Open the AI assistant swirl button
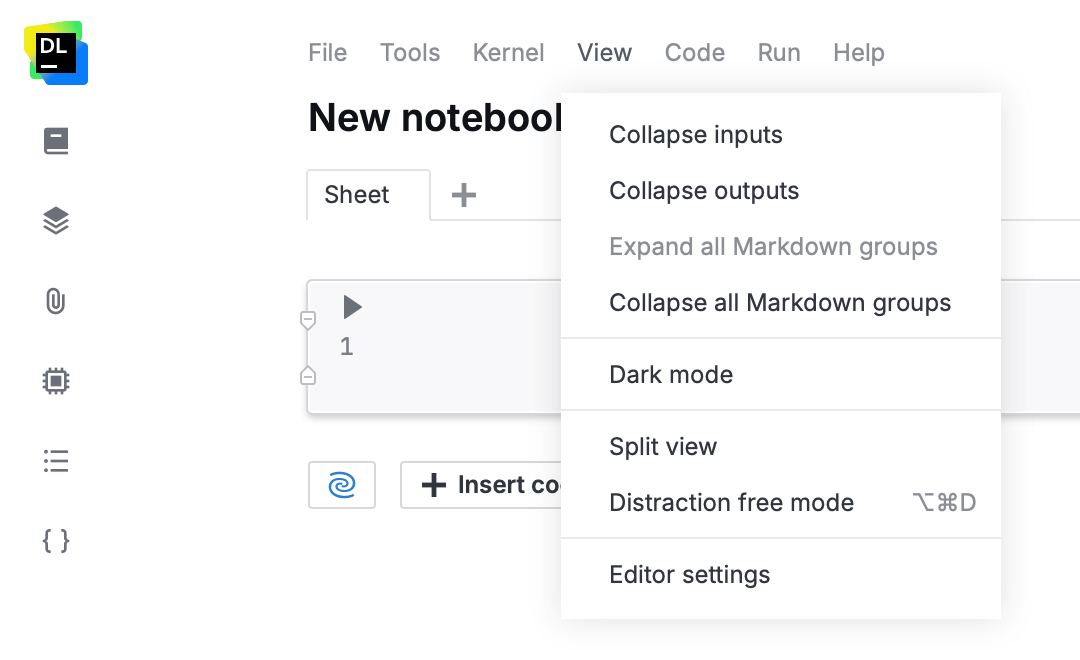 pos(342,484)
